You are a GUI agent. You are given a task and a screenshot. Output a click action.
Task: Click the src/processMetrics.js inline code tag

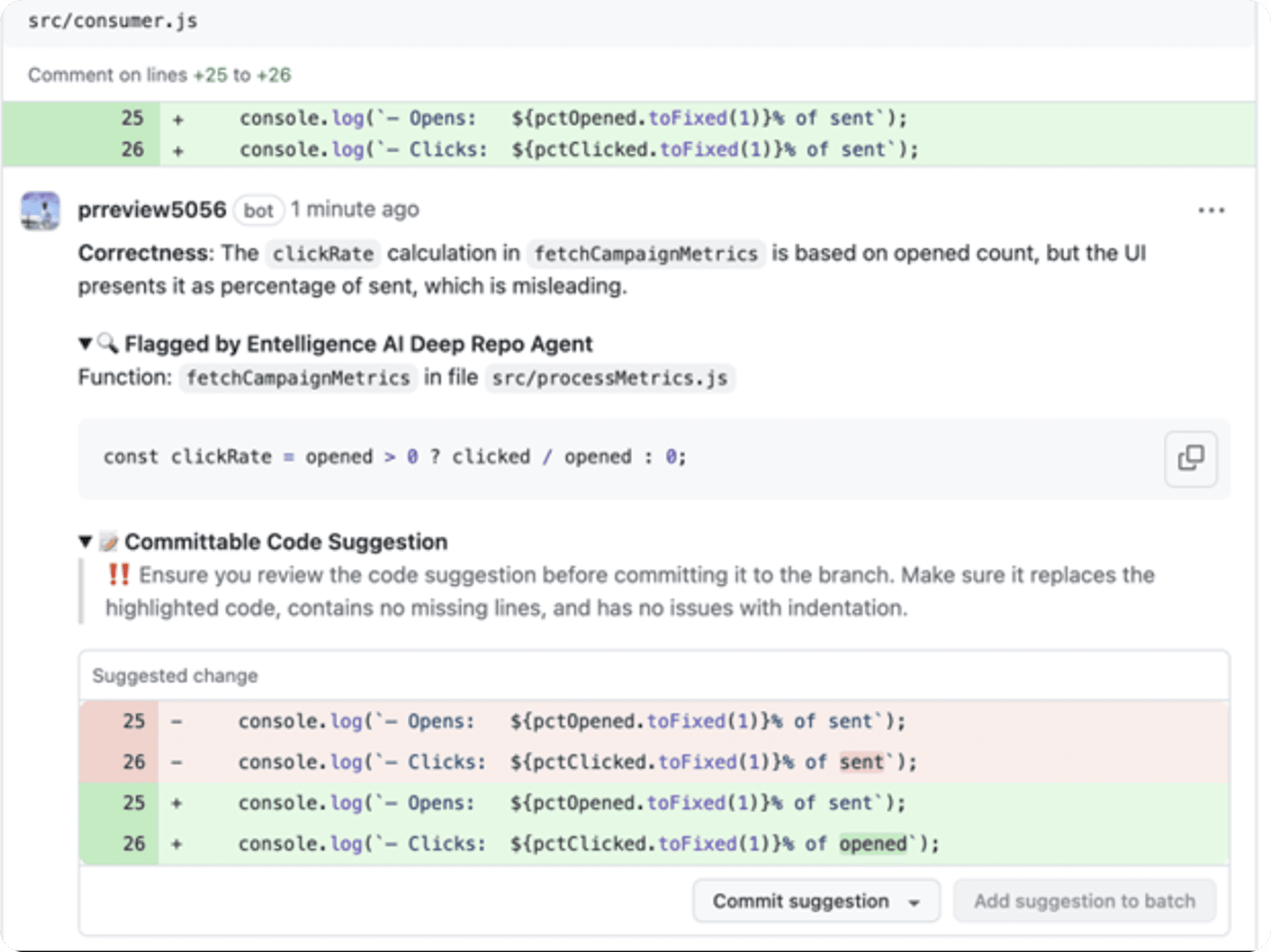[610, 378]
